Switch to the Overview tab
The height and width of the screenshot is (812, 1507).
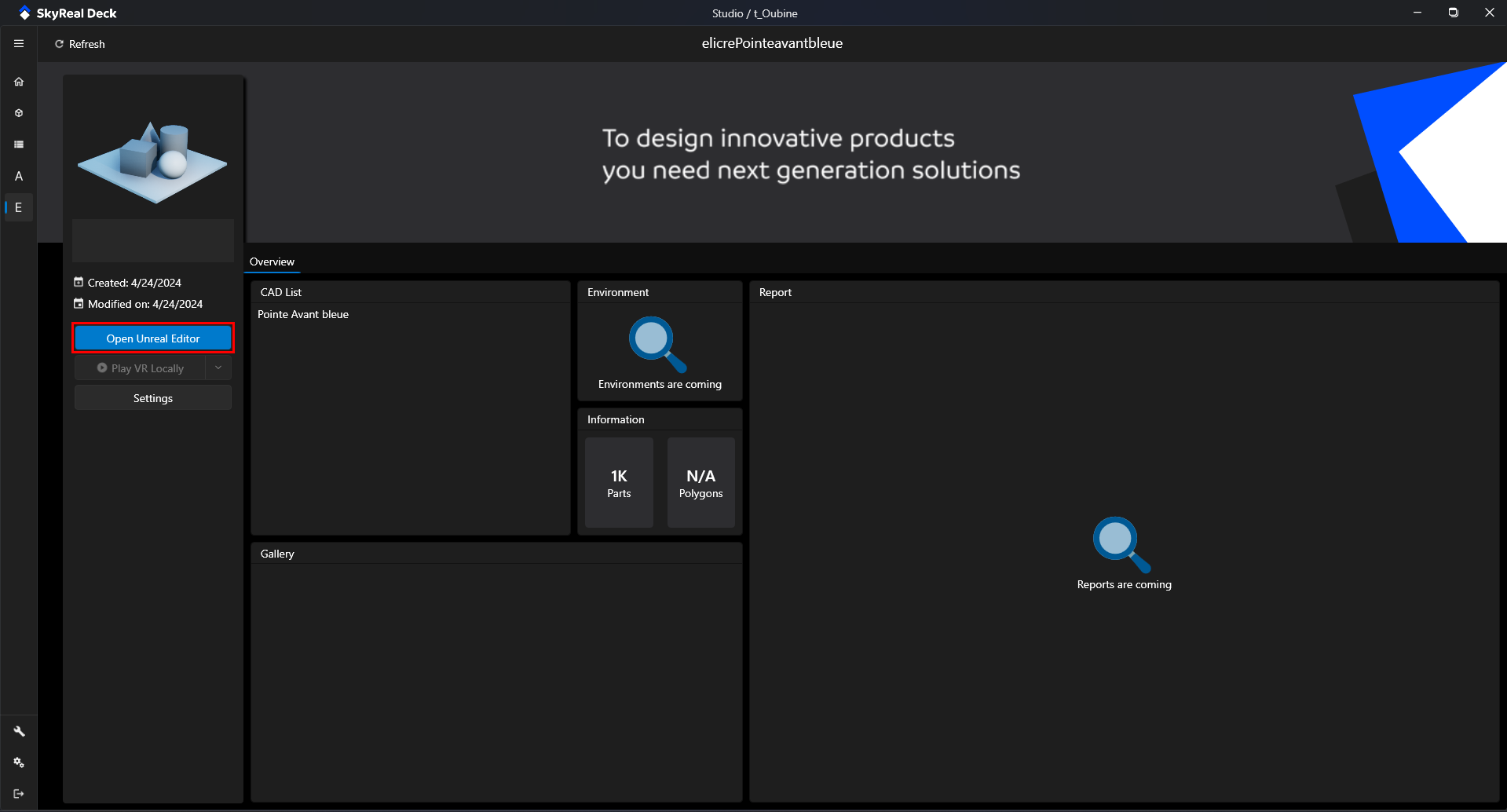[x=272, y=262]
